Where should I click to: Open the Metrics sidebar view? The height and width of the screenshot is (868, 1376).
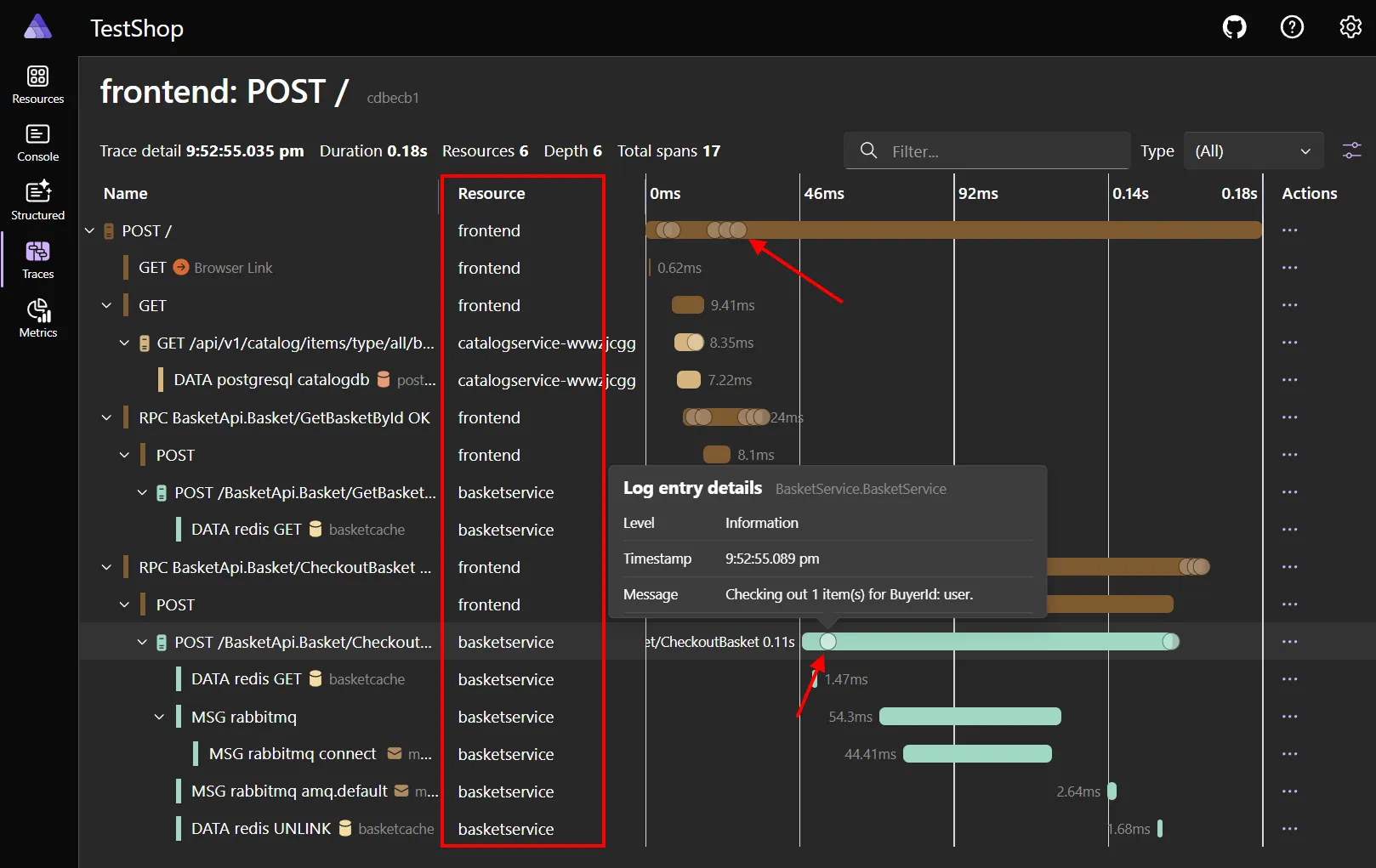pos(37,317)
